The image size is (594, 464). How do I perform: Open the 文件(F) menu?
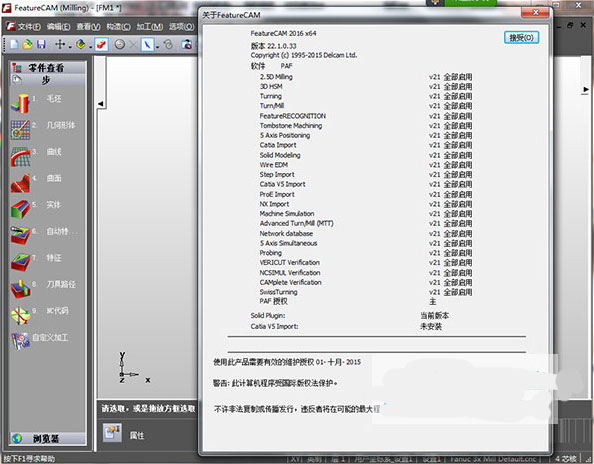[29, 27]
